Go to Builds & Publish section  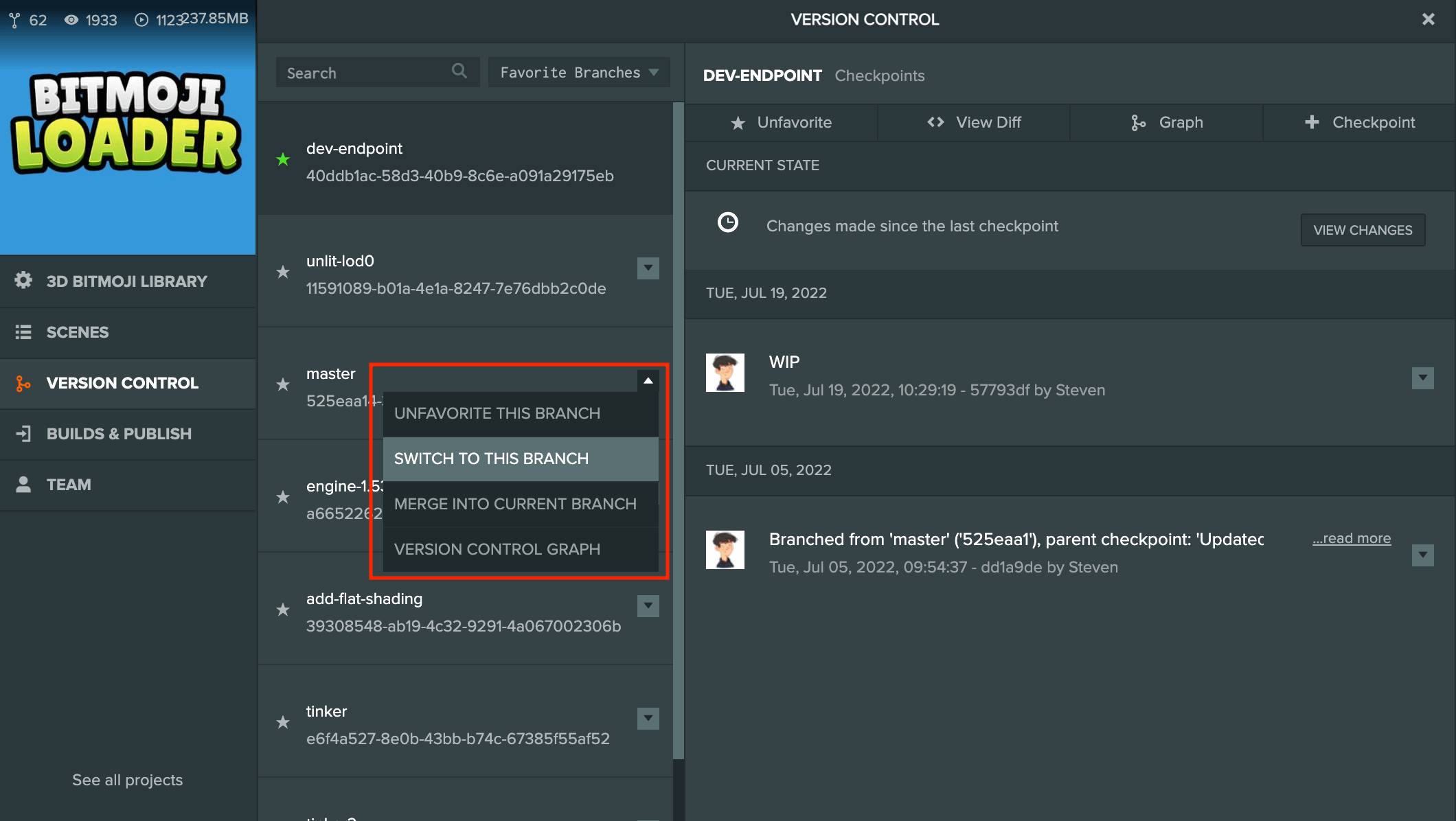(x=118, y=434)
